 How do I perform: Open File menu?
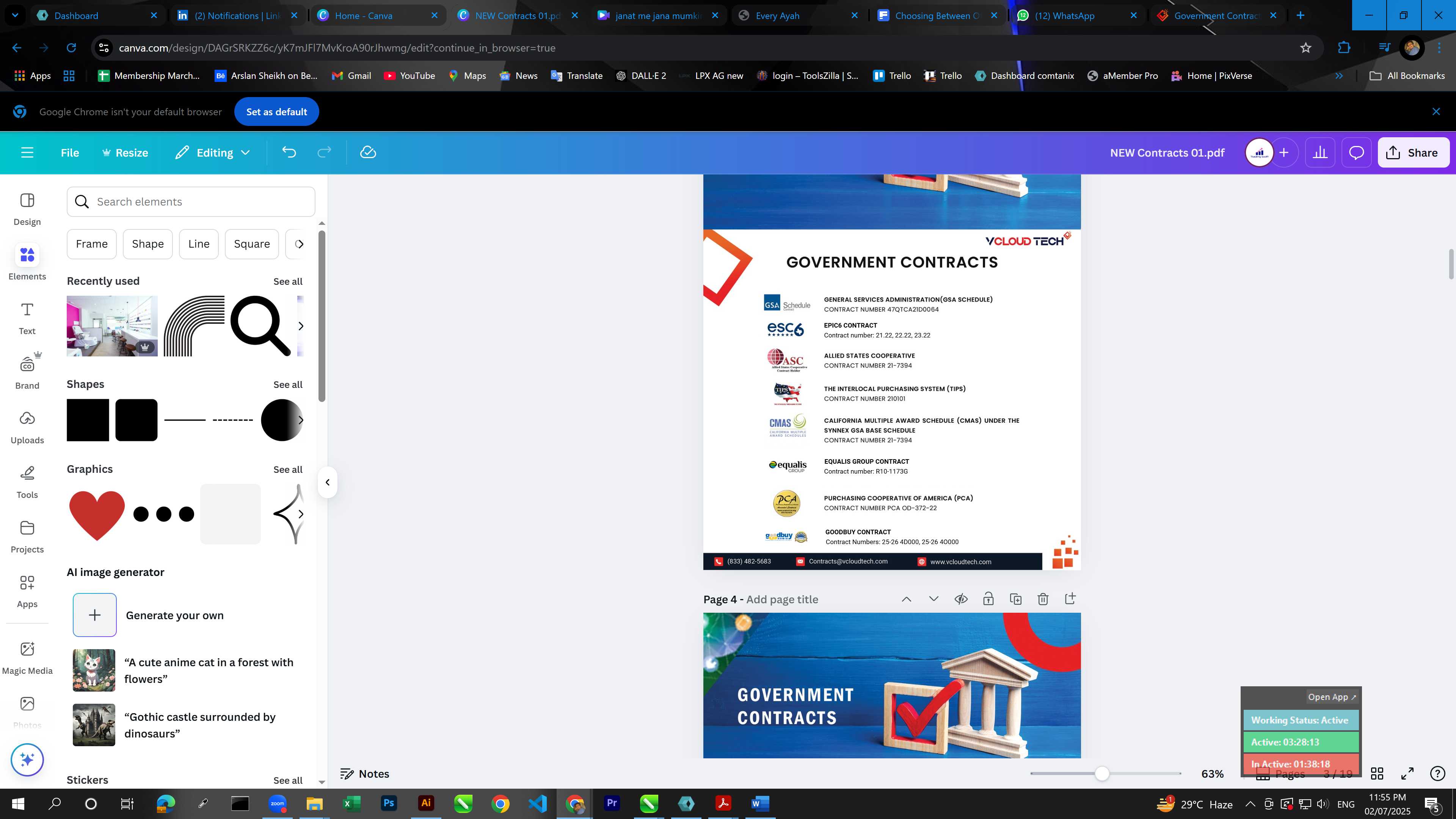pos(70,152)
